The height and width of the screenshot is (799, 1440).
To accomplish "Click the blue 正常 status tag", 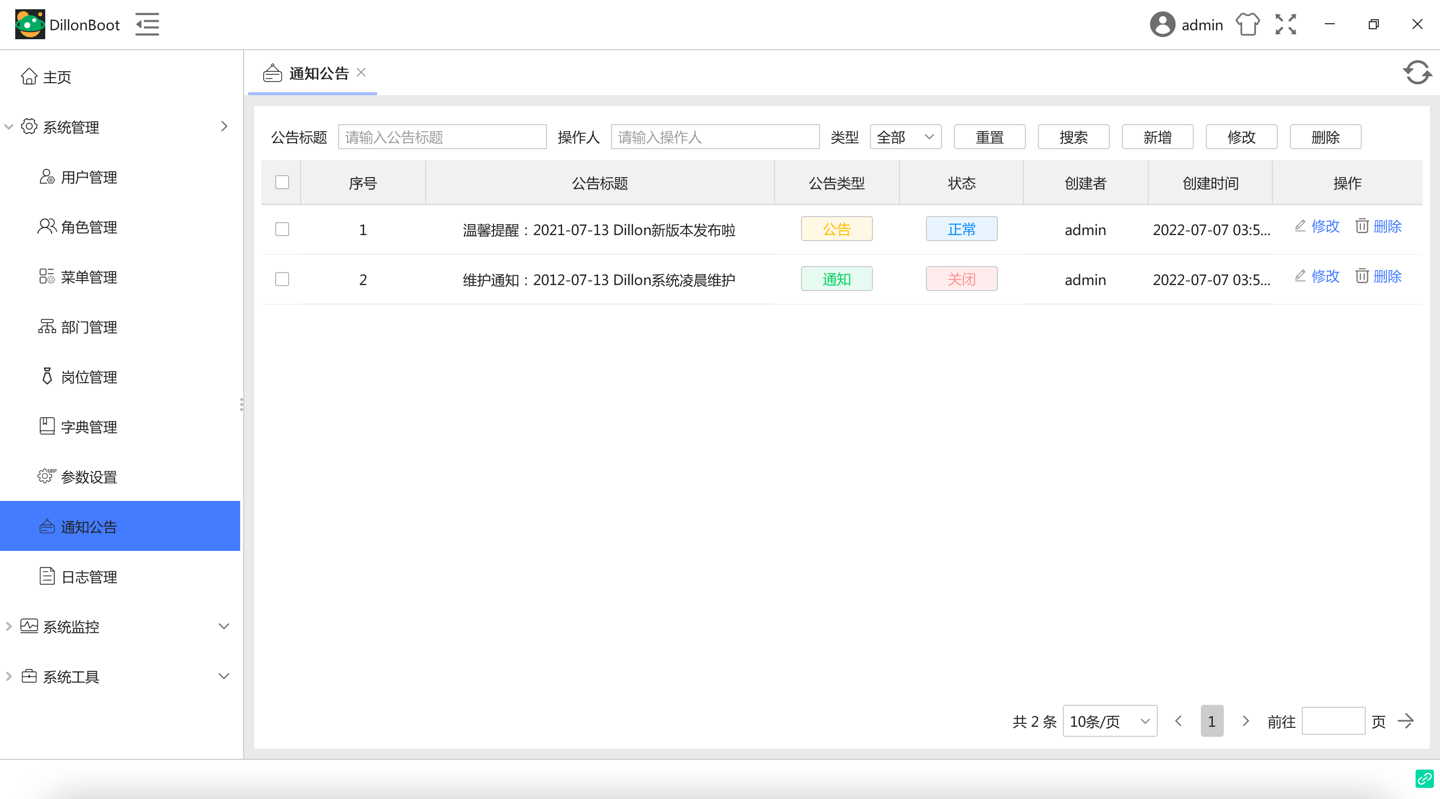I will point(962,229).
